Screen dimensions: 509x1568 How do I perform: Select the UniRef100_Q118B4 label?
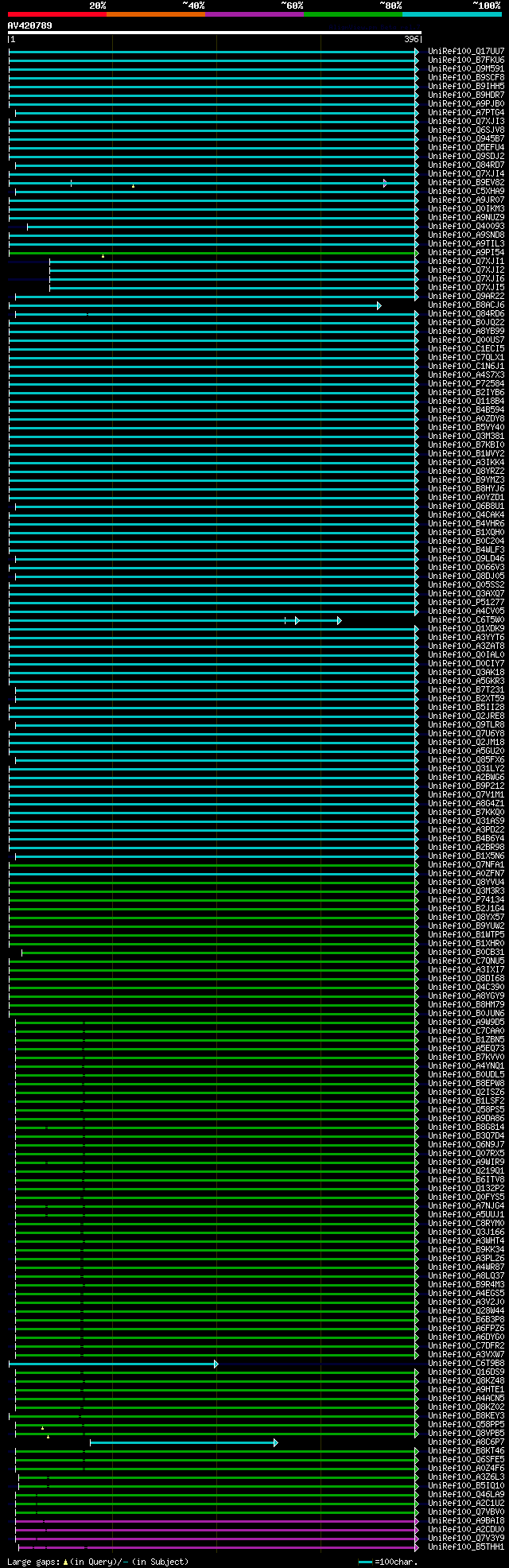click(466, 401)
